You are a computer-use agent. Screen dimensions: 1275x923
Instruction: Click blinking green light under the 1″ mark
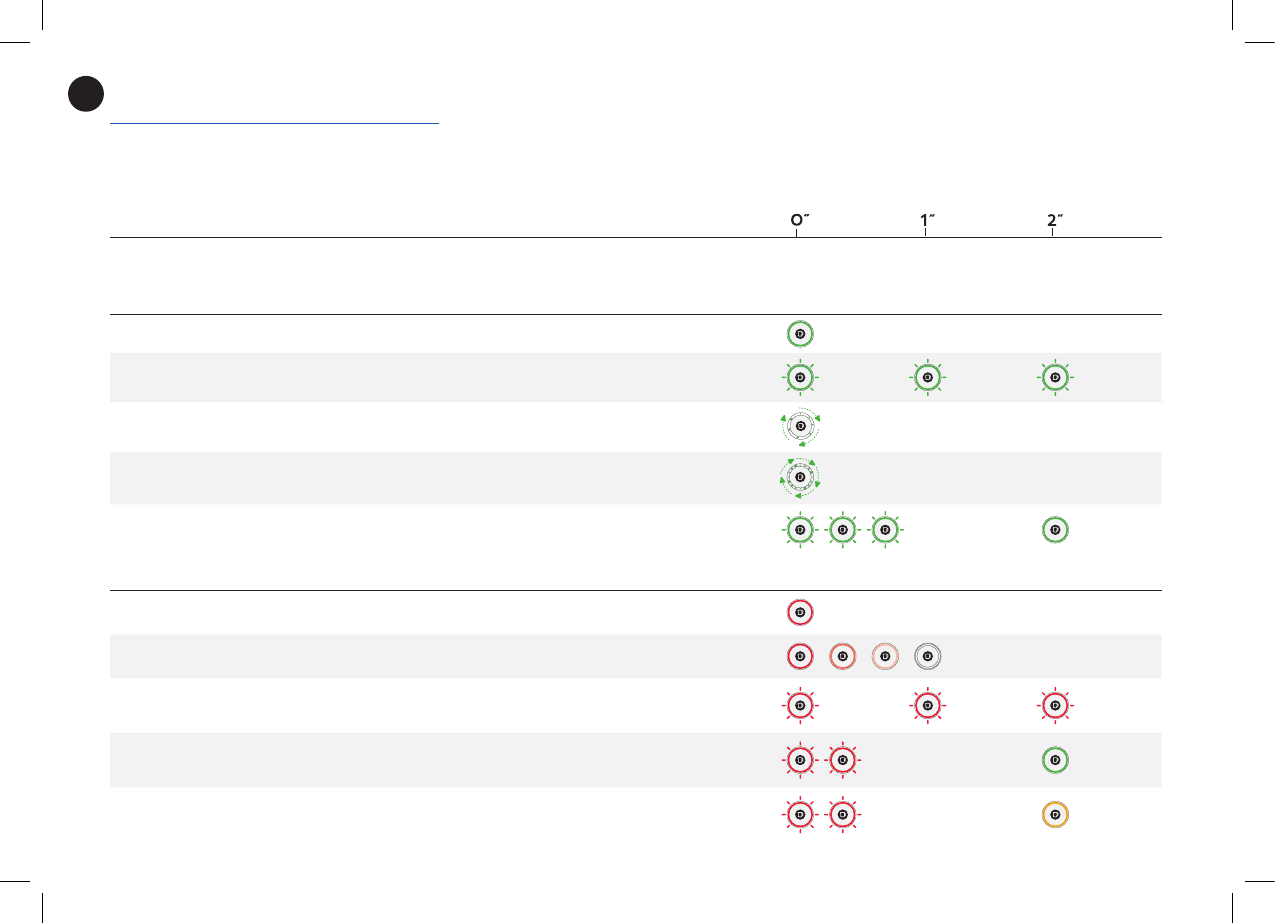coord(927,378)
